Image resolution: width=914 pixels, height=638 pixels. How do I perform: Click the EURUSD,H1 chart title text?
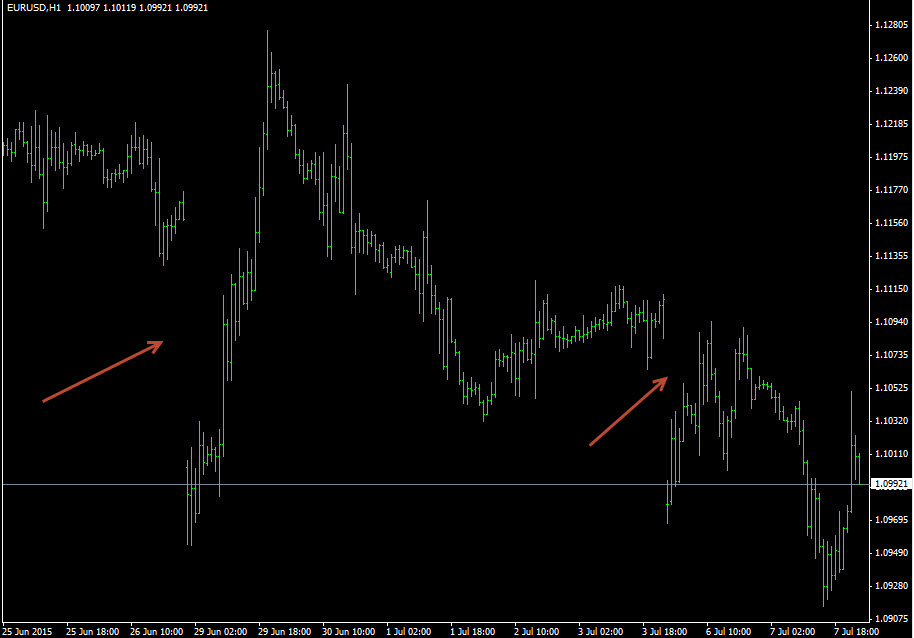pyautogui.click(x=32, y=8)
